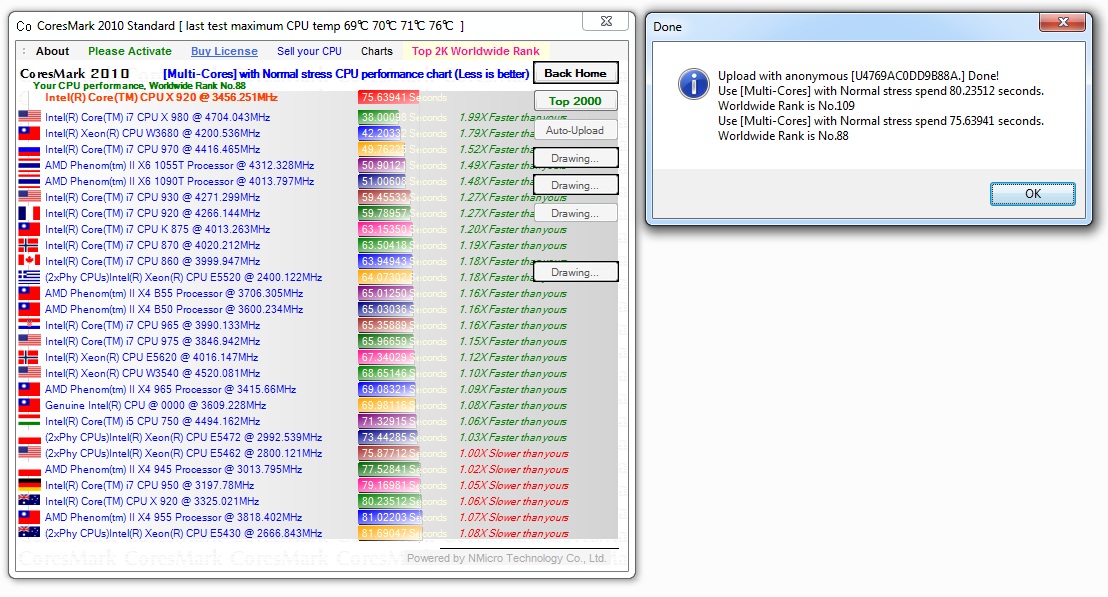Open the Charts menu
Viewport: 1108px width, 597px height.
[x=377, y=51]
